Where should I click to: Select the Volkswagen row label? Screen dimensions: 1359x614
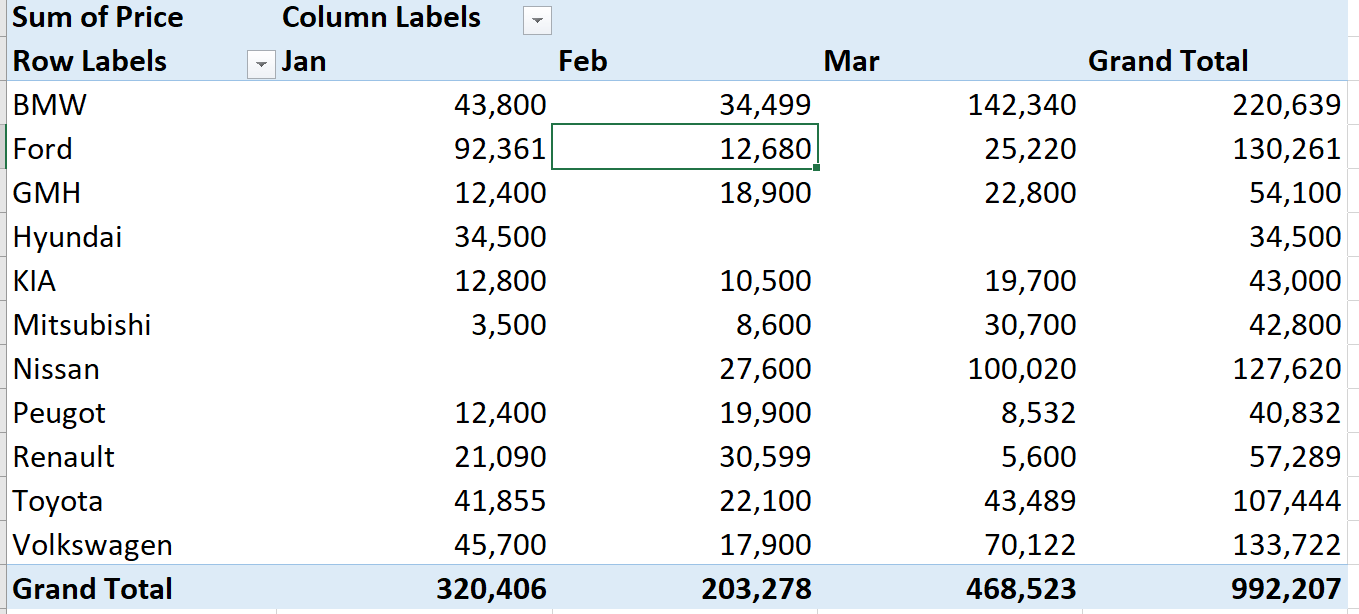(92, 545)
